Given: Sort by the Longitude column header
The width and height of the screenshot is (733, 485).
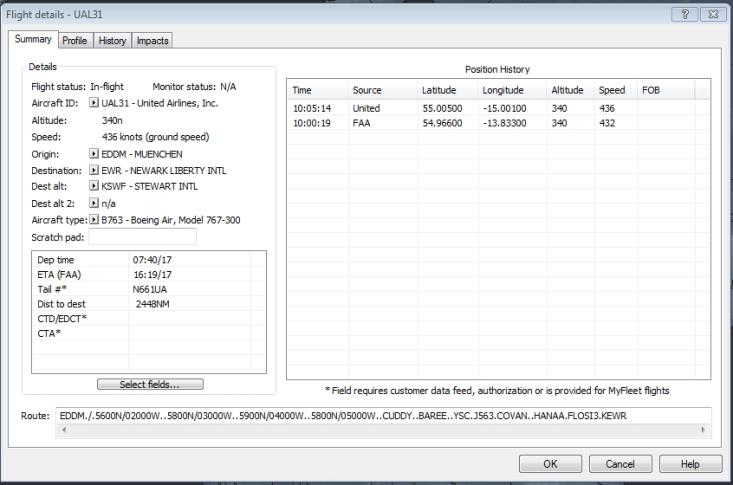Looking at the screenshot, I should click(x=512, y=90).
